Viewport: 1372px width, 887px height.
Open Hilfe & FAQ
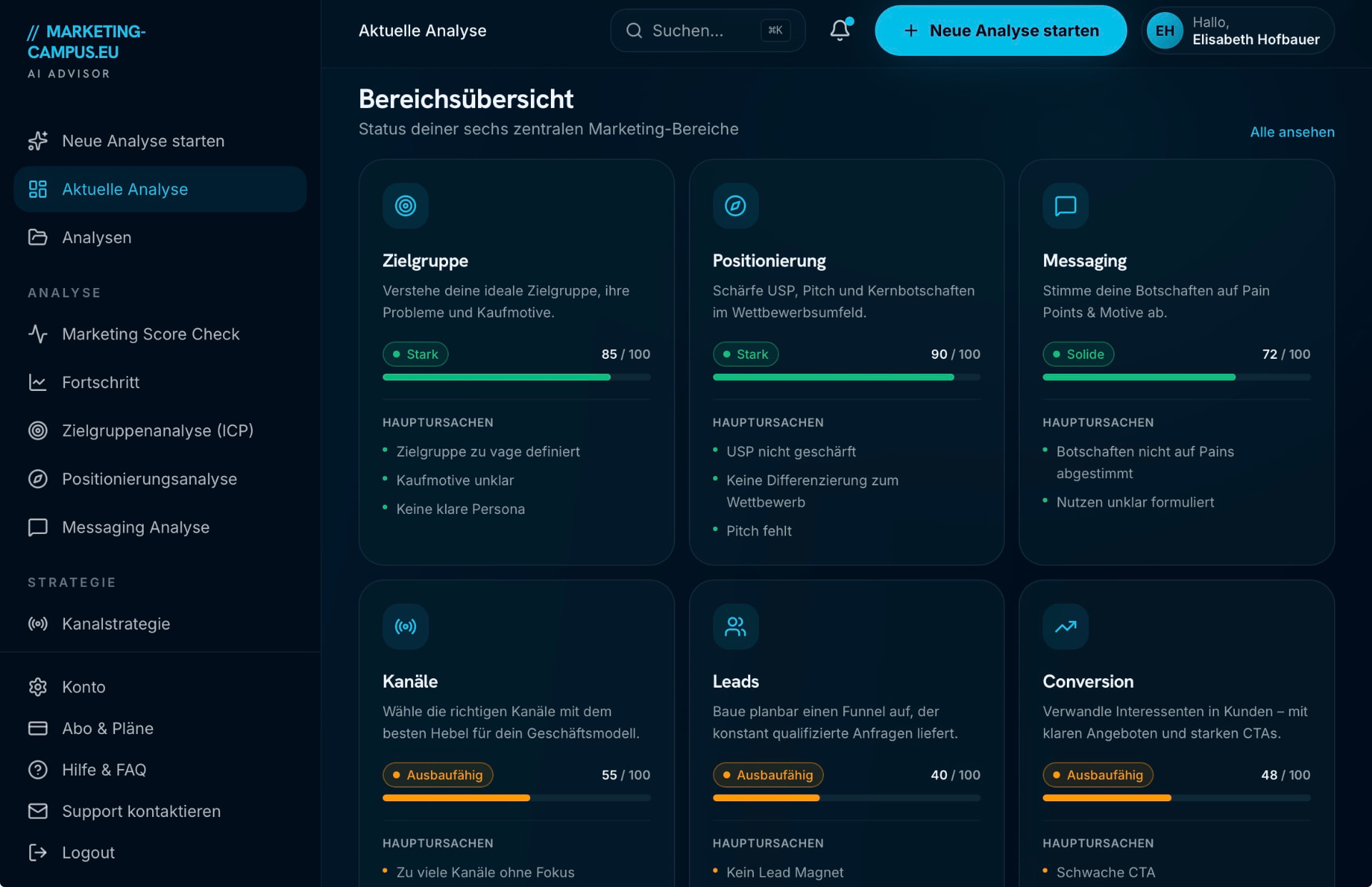[x=160, y=770]
